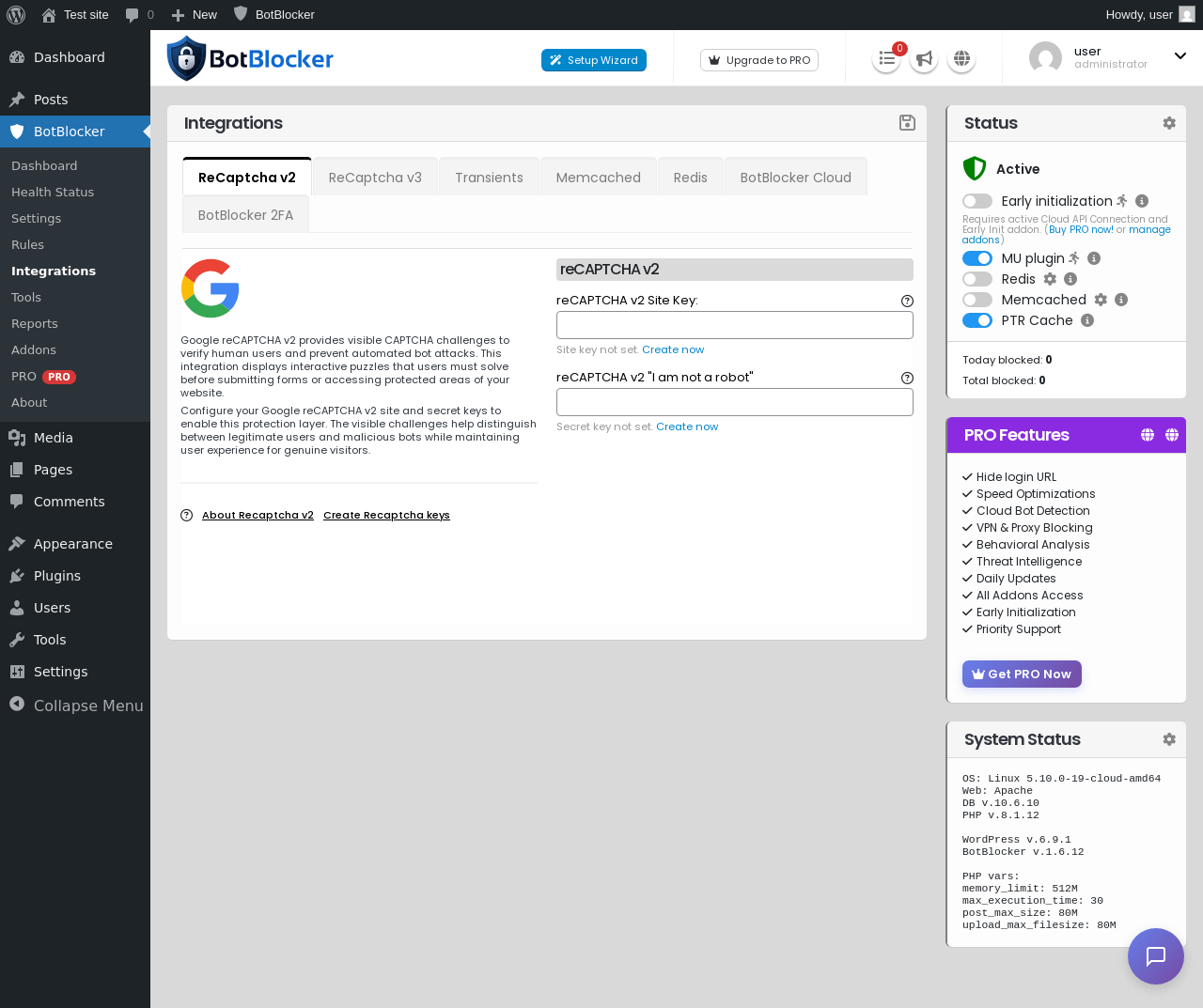Click the BotBlocker logo
Screen dimensions: 1203x1008
(250, 58)
